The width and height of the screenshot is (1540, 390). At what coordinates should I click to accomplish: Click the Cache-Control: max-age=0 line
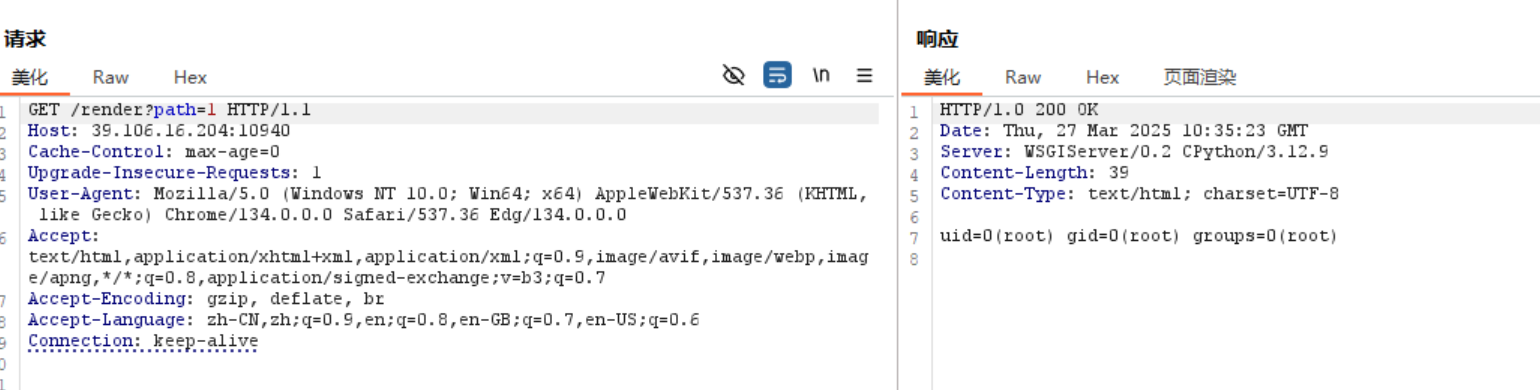pos(154,152)
